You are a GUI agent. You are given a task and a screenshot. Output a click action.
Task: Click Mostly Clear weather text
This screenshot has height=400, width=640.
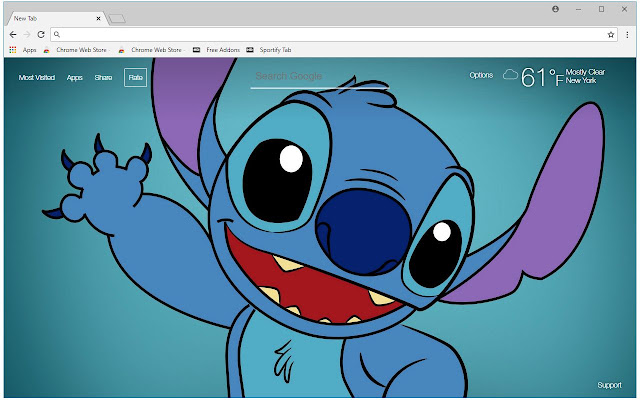click(585, 72)
